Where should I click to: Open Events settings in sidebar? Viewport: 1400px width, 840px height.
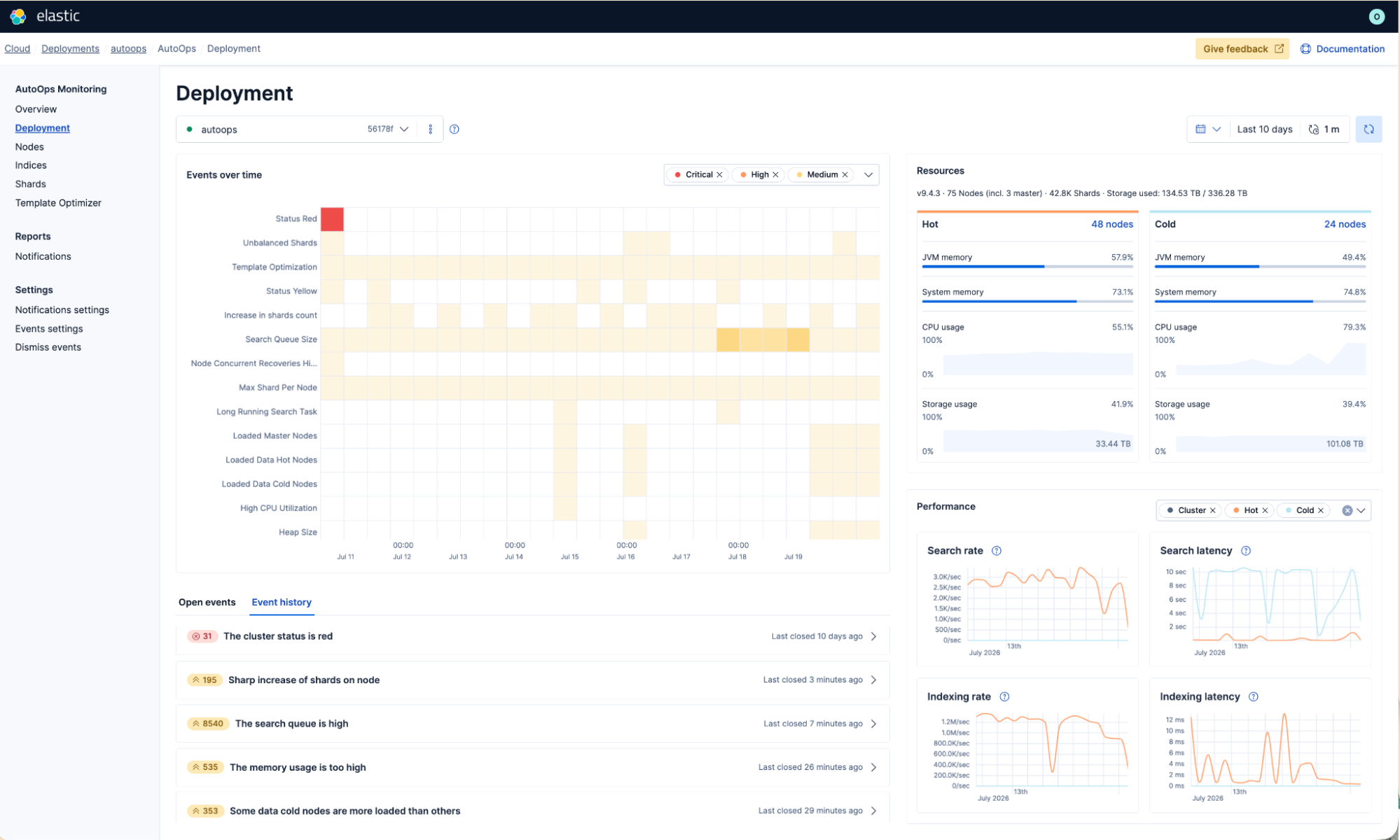49,329
